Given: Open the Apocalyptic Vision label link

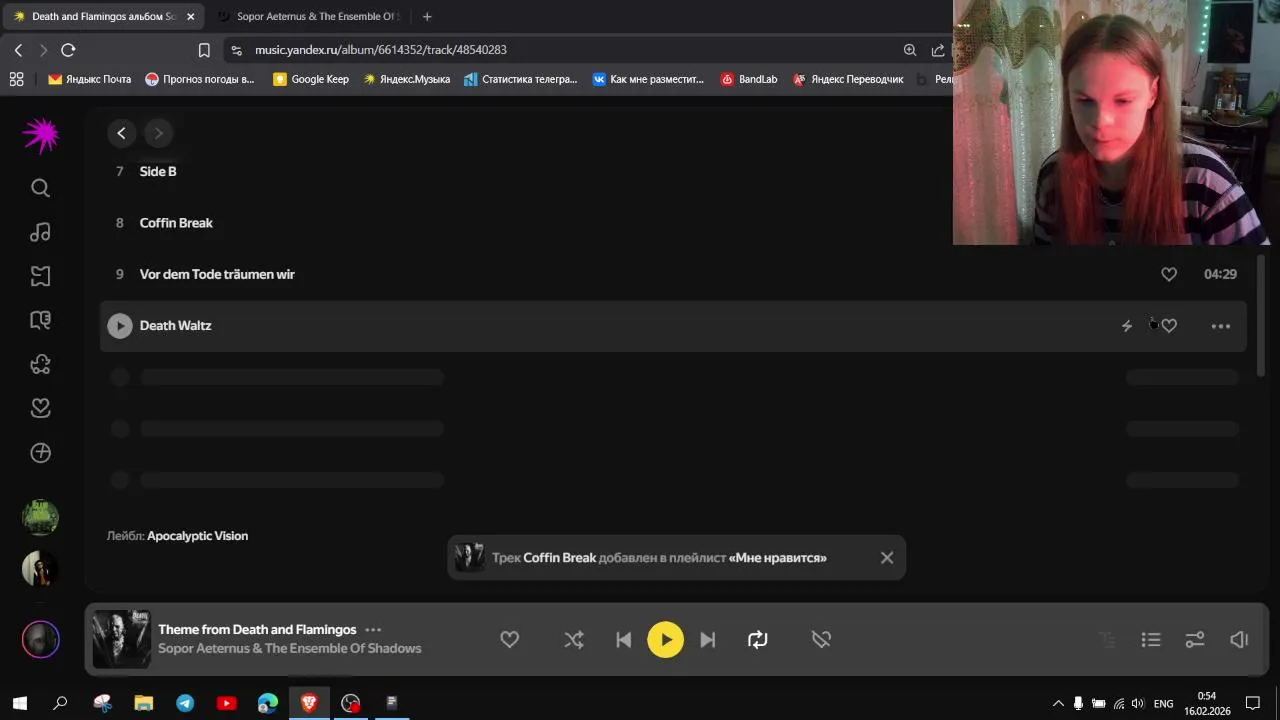Looking at the screenshot, I should point(197,536).
